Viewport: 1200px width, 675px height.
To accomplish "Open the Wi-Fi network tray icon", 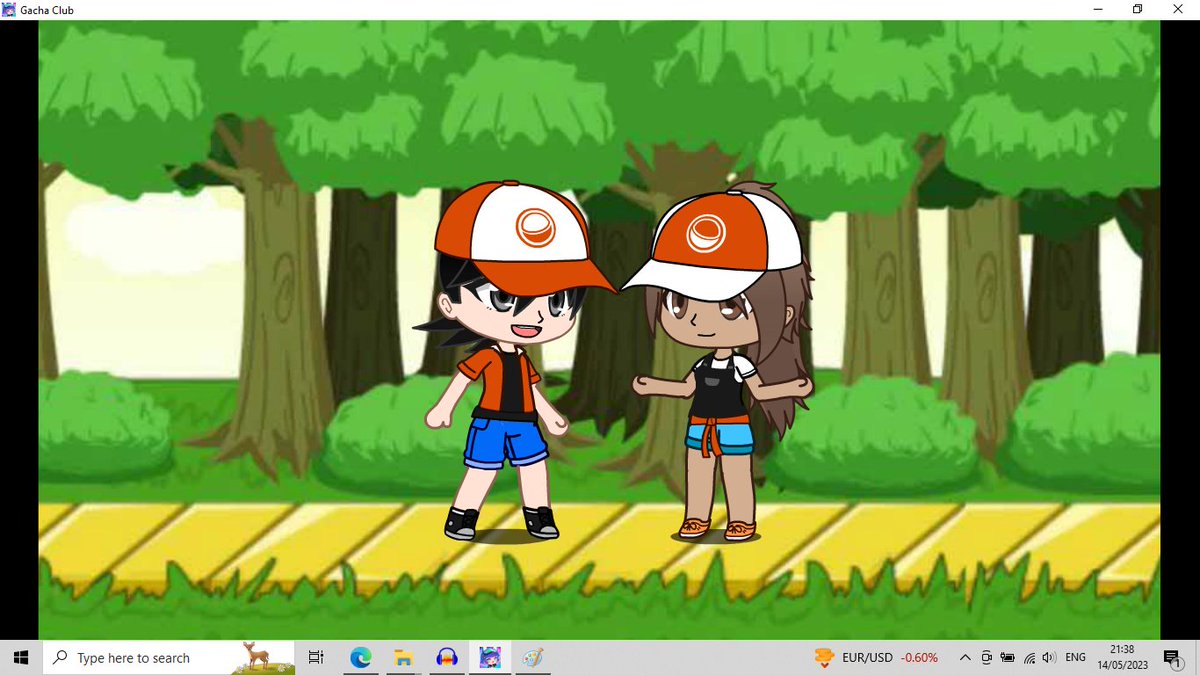I will coord(1029,657).
